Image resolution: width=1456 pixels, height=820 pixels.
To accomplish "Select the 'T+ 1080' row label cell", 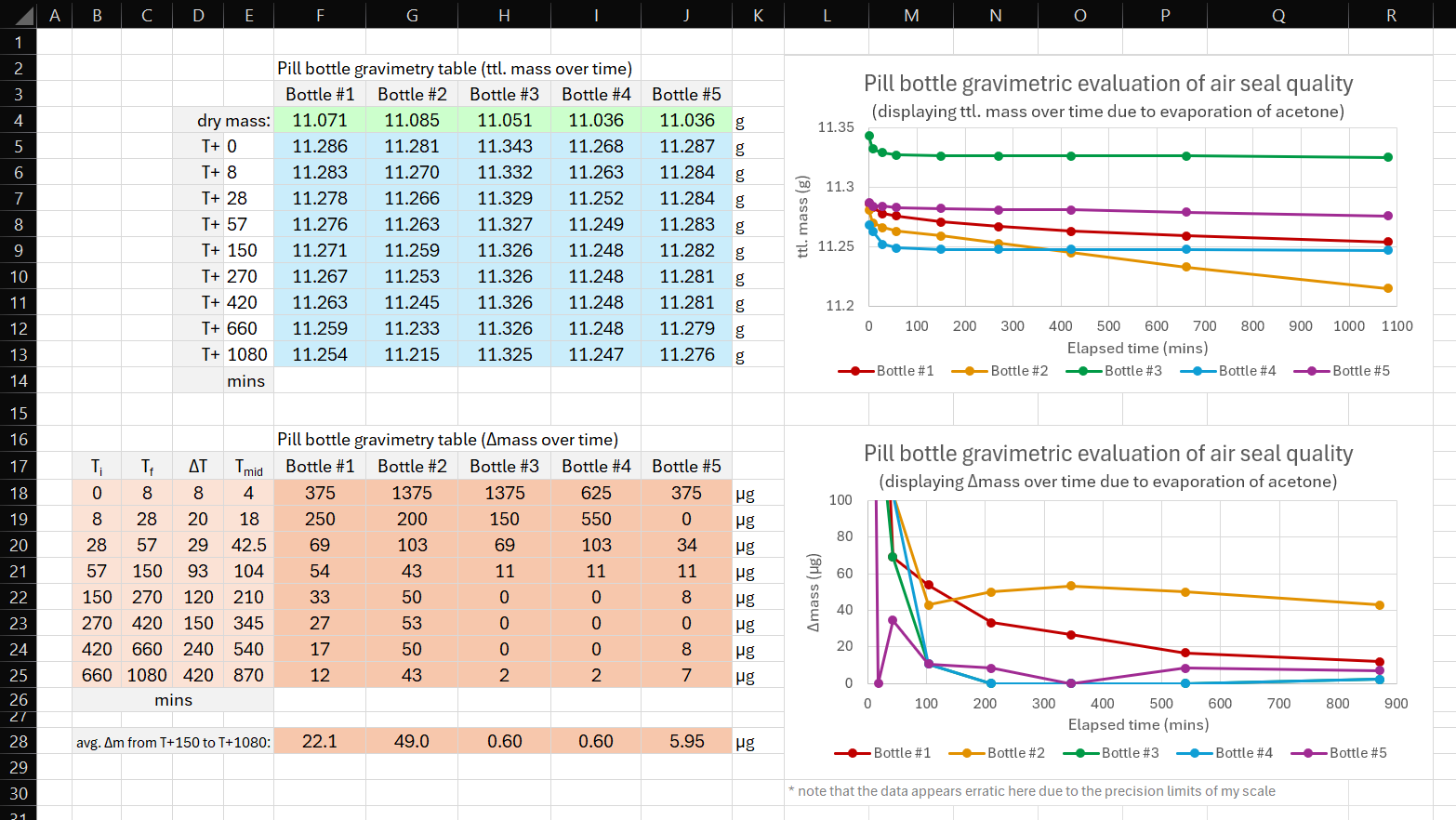I will pos(234,355).
